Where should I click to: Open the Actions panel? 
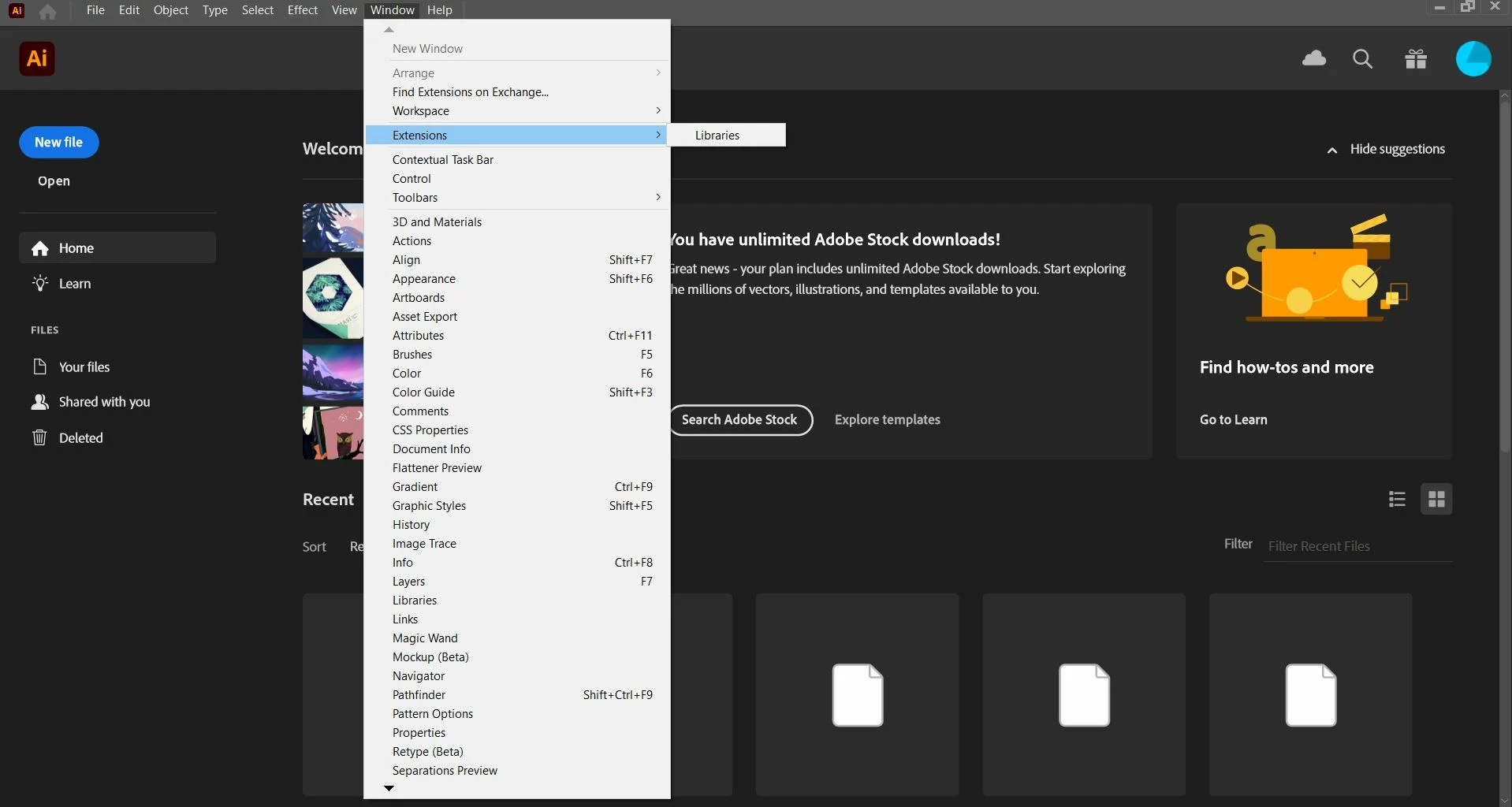point(517,241)
